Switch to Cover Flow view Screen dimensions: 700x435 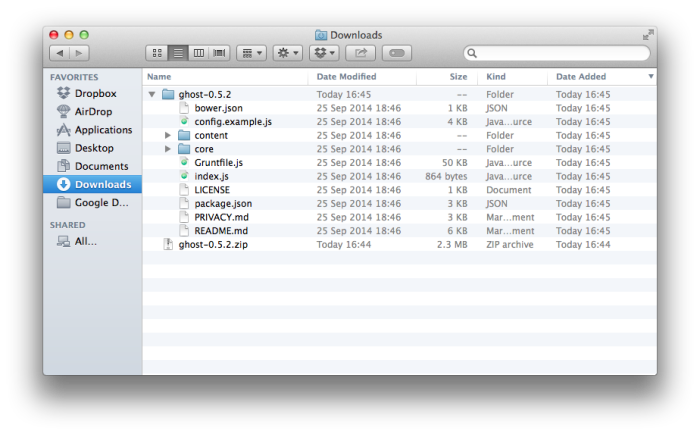(x=220, y=53)
